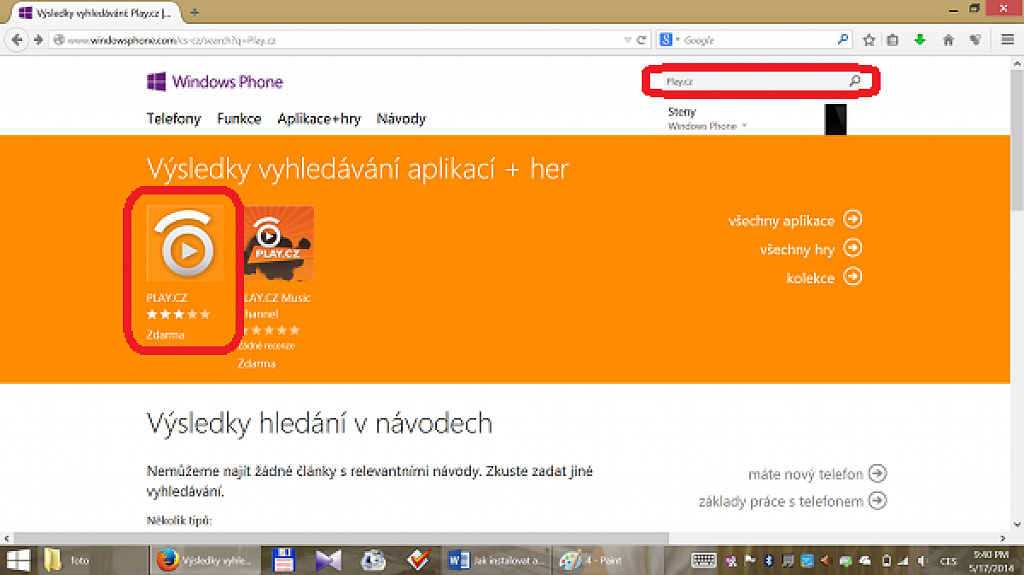Viewport: 1024px width, 575px height.
Task: Open the Aplikace+hry menu
Action: pyautogui.click(x=319, y=118)
